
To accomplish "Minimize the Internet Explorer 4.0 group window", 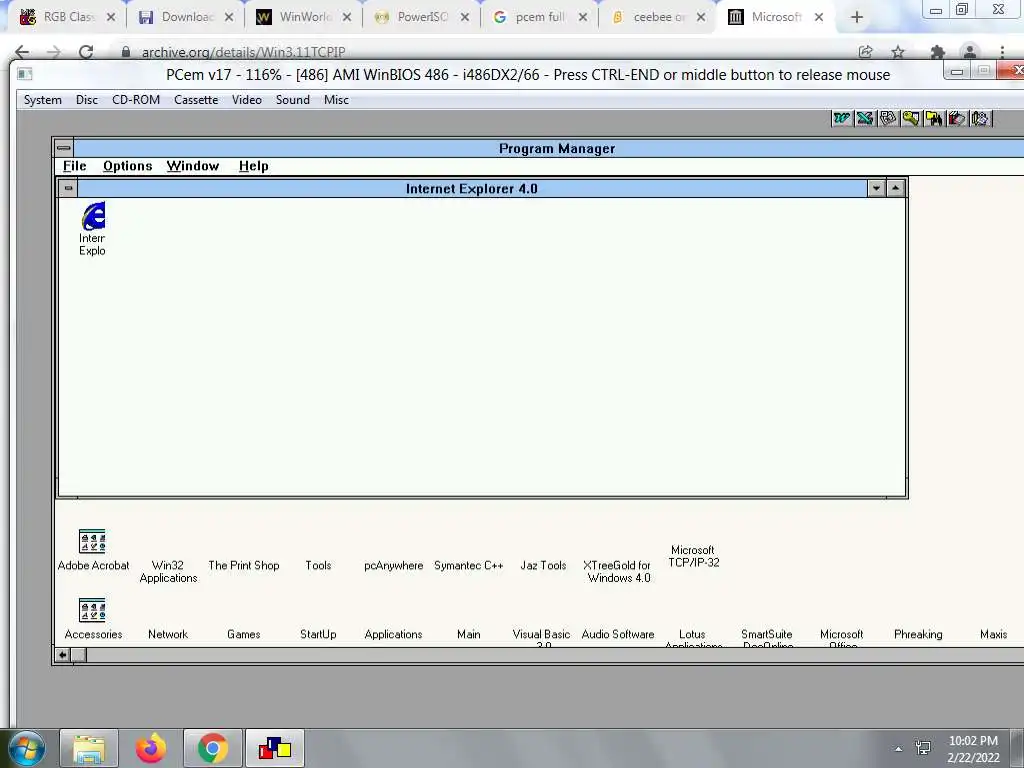I will tap(876, 189).
